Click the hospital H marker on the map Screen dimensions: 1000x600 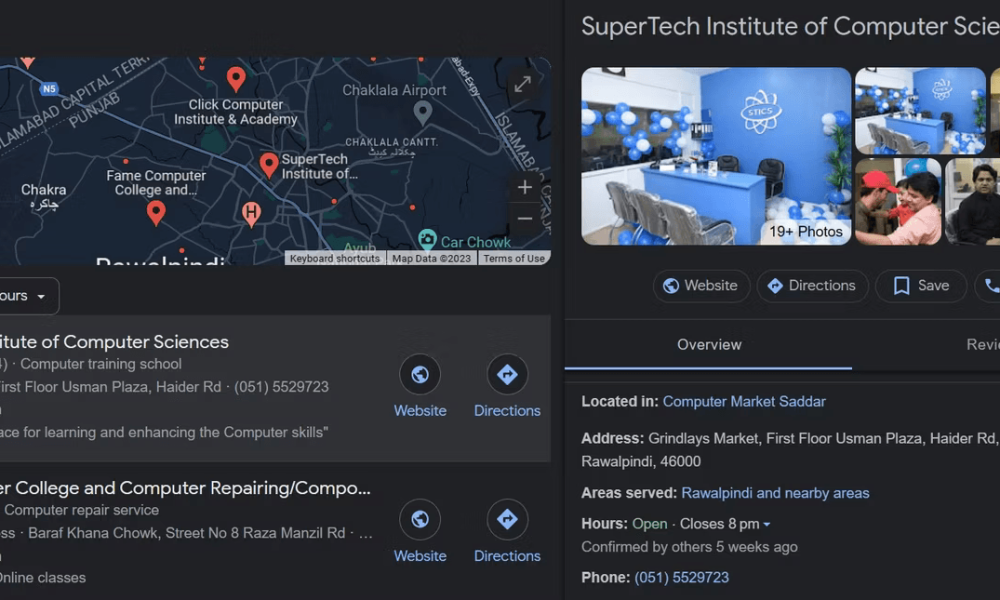[x=251, y=214]
